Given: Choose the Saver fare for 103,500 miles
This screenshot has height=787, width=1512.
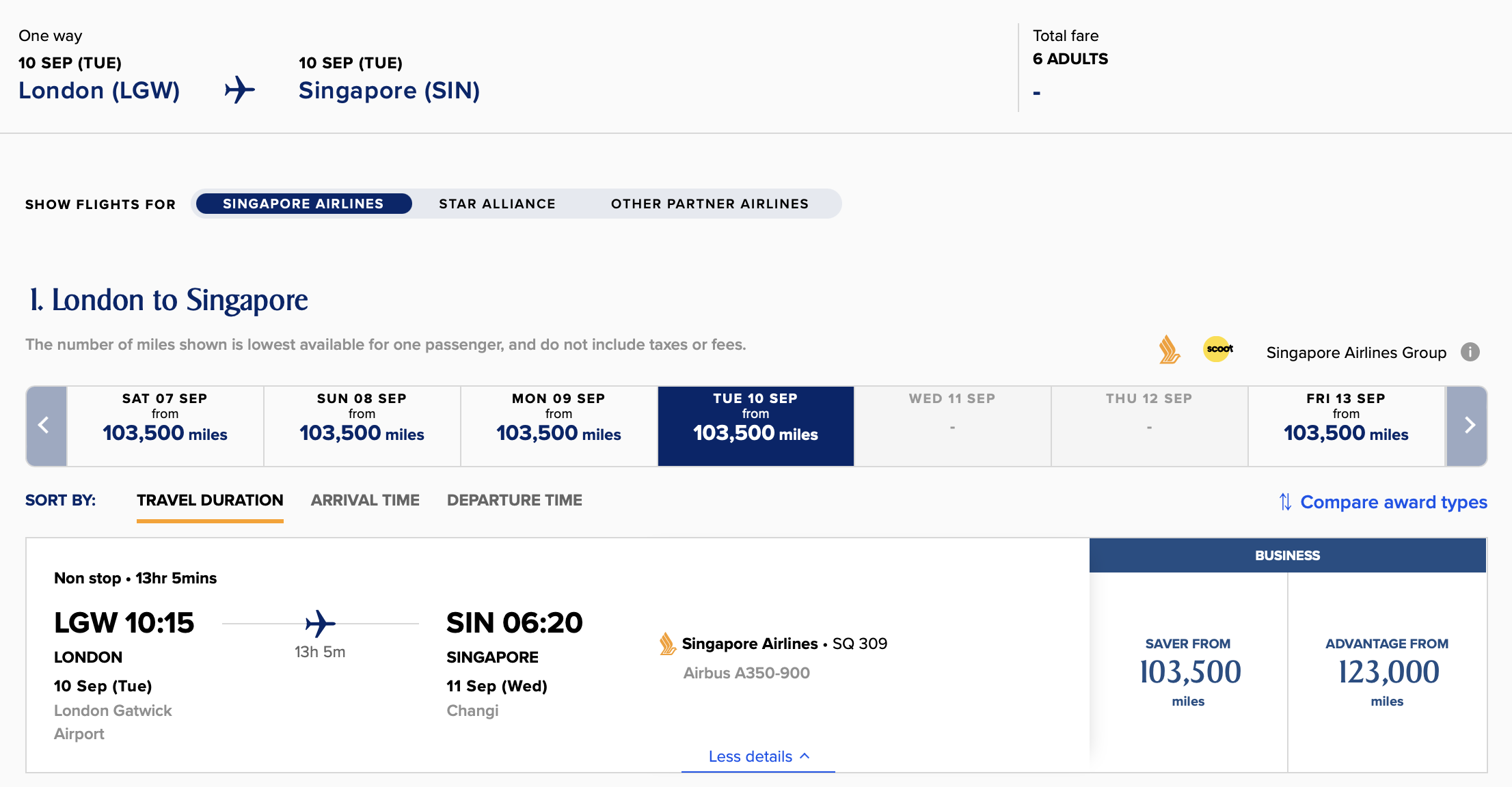Looking at the screenshot, I should [1189, 672].
